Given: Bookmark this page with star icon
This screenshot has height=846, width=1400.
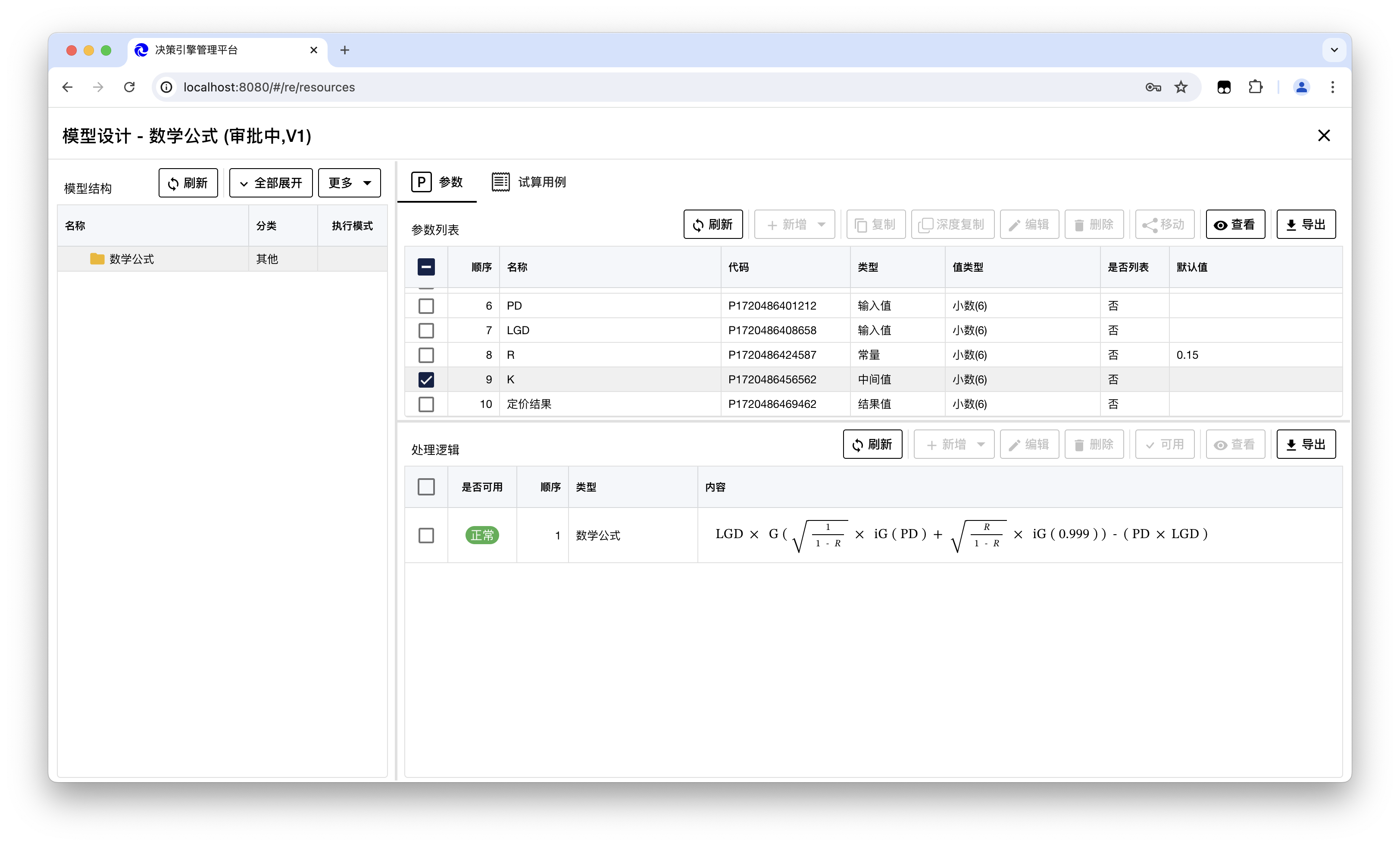Looking at the screenshot, I should 1181,87.
